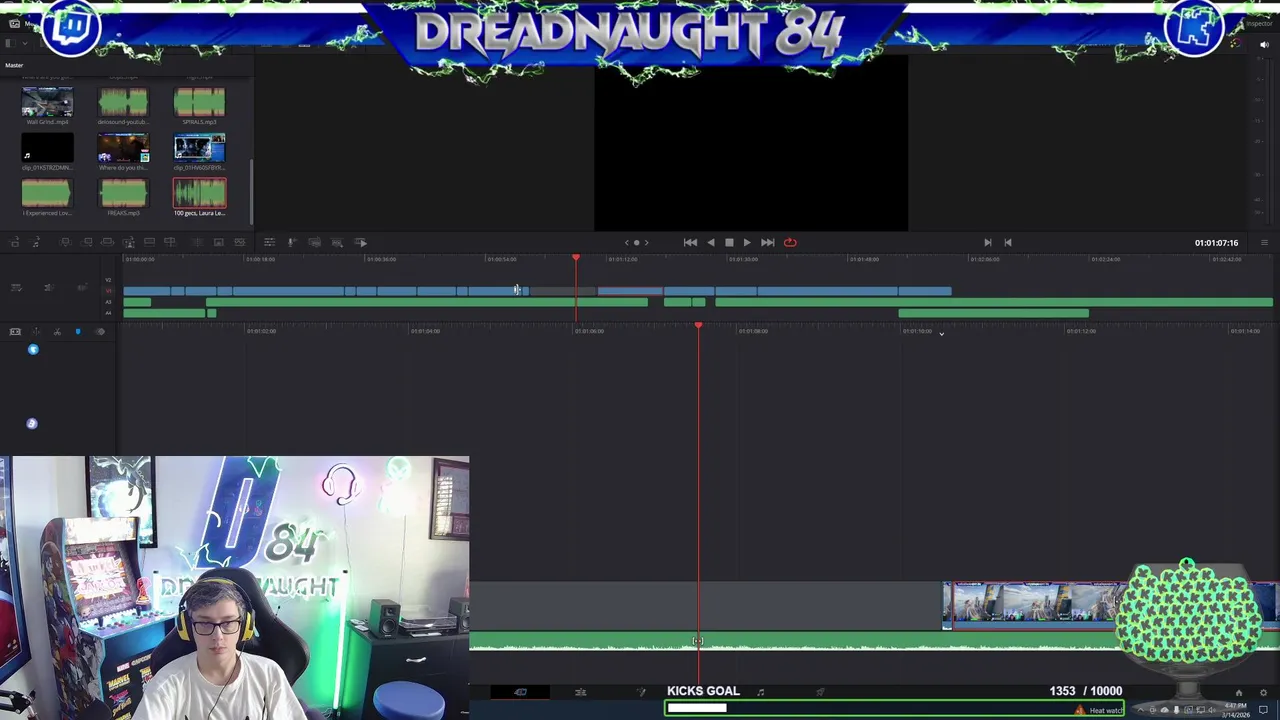Go to first frame transport button
Screen dimensions: 1280x720
[x=690, y=242]
